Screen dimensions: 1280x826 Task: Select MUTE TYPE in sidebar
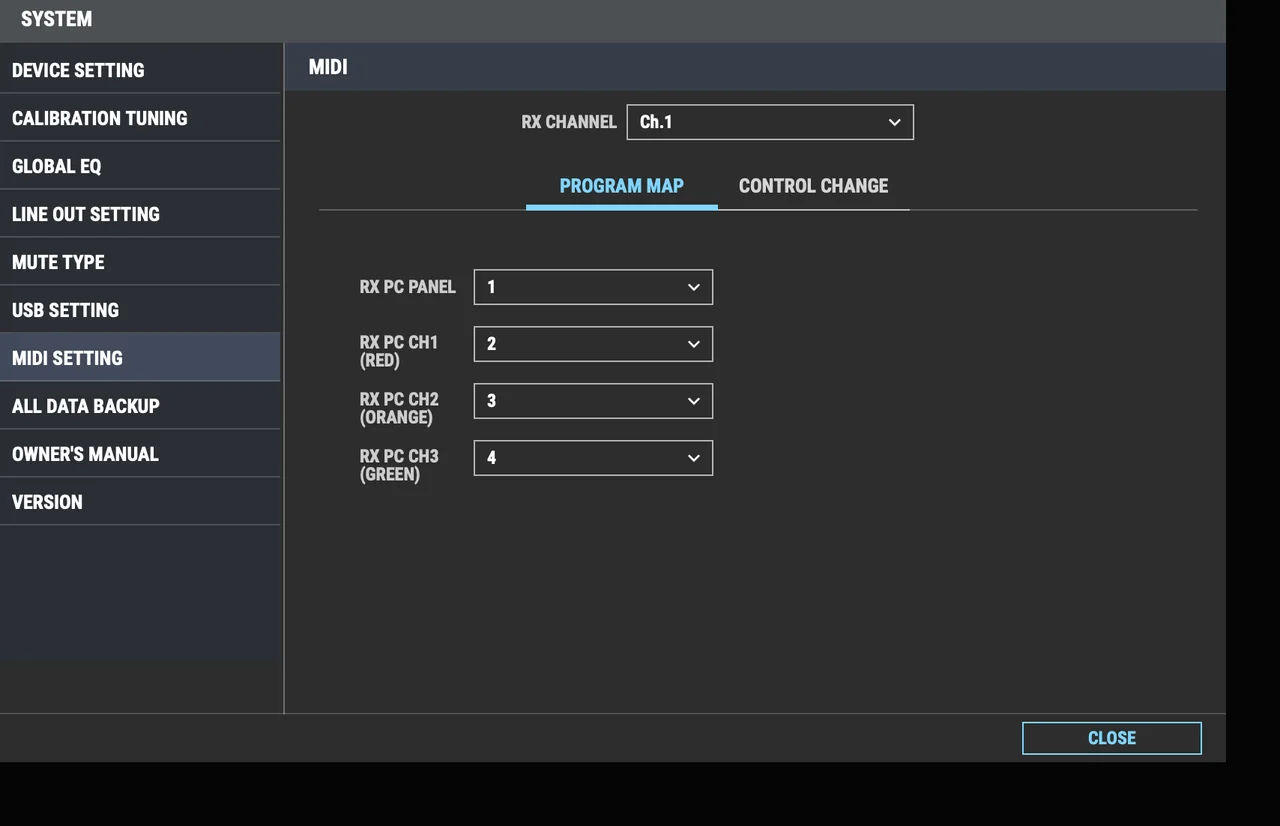pos(140,262)
